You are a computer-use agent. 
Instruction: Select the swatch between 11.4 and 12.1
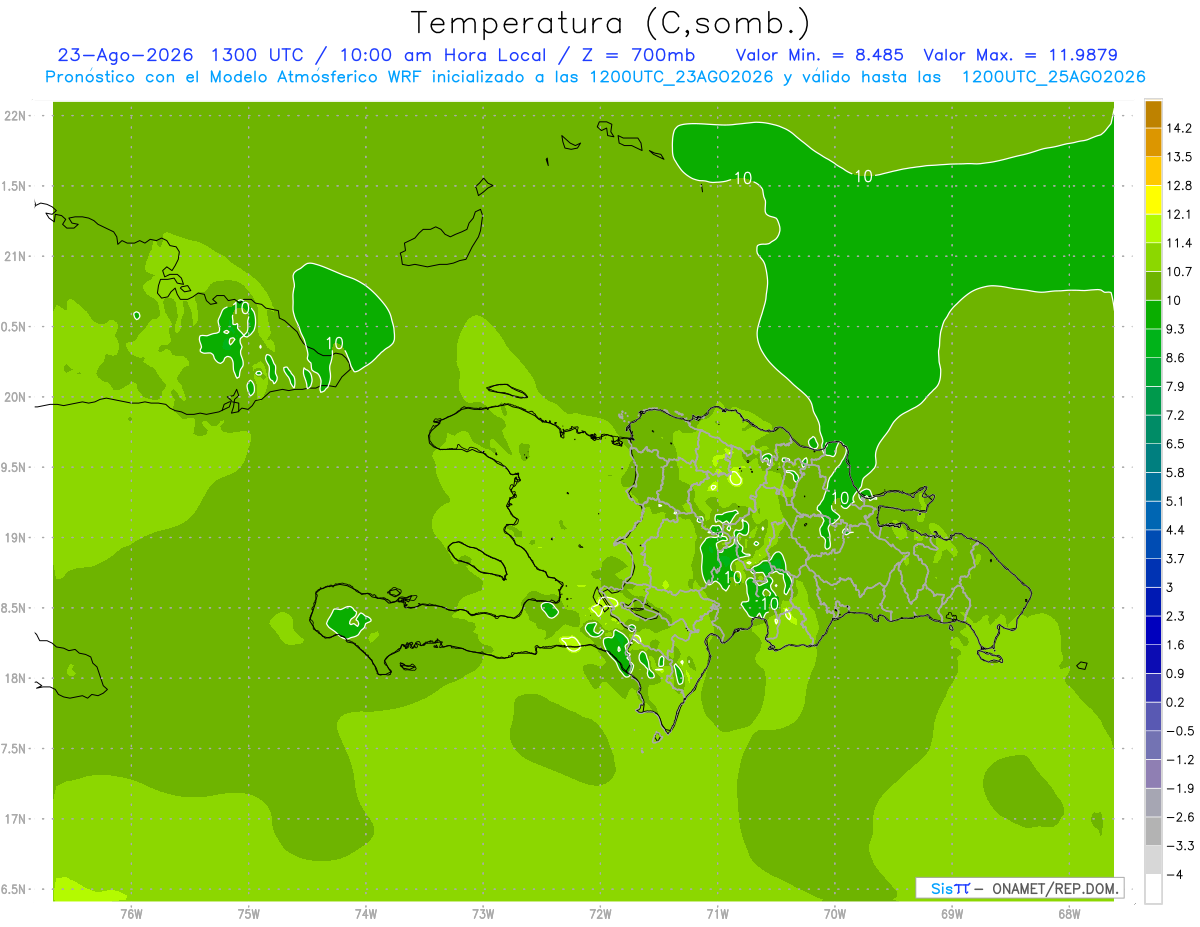pyautogui.click(x=1153, y=228)
